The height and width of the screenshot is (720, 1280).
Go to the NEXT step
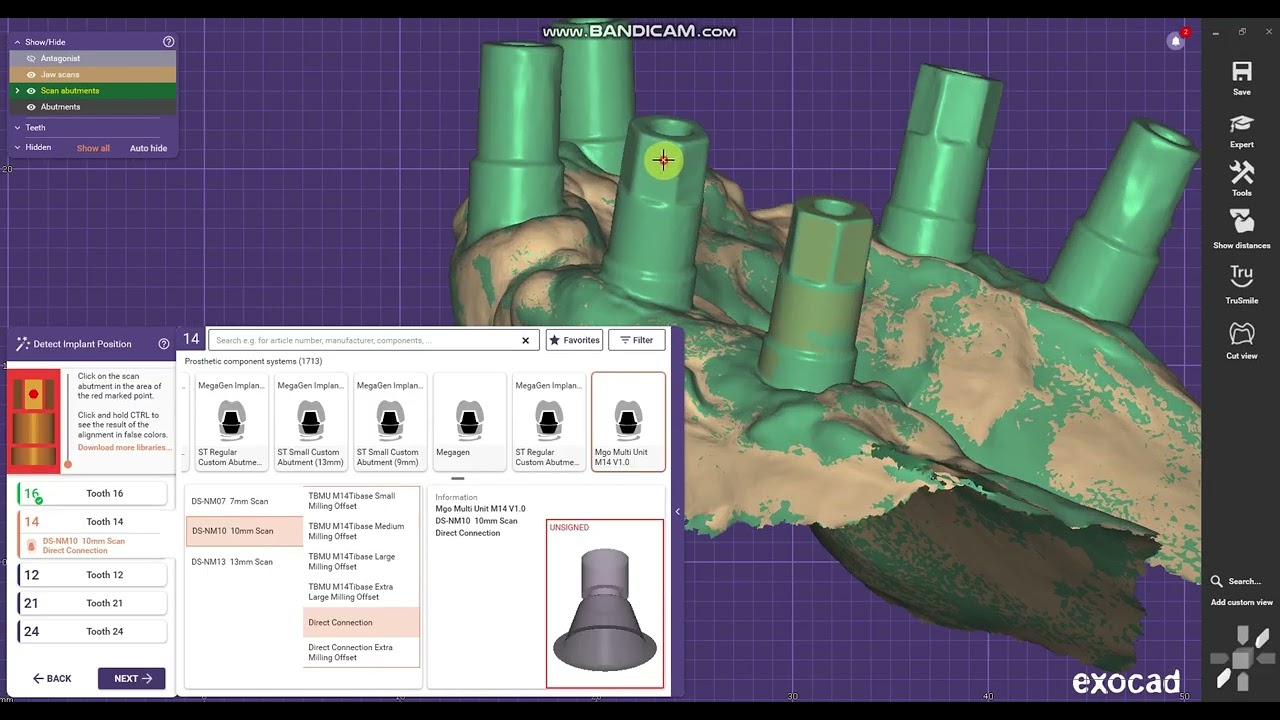[132, 678]
